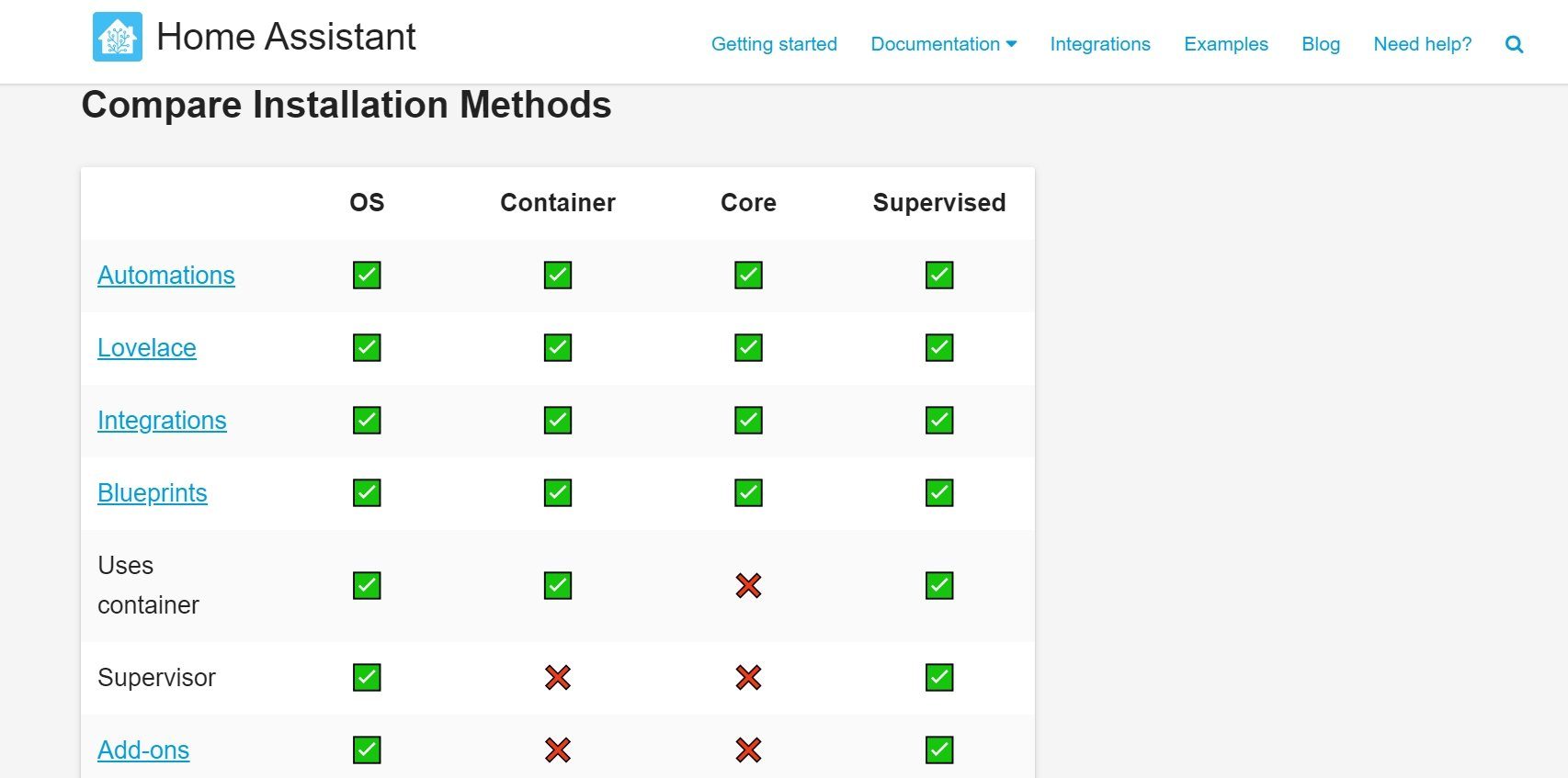Click the Container checkmark in Automations row
This screenshot has height=778, width=1568.
(558, 275)
